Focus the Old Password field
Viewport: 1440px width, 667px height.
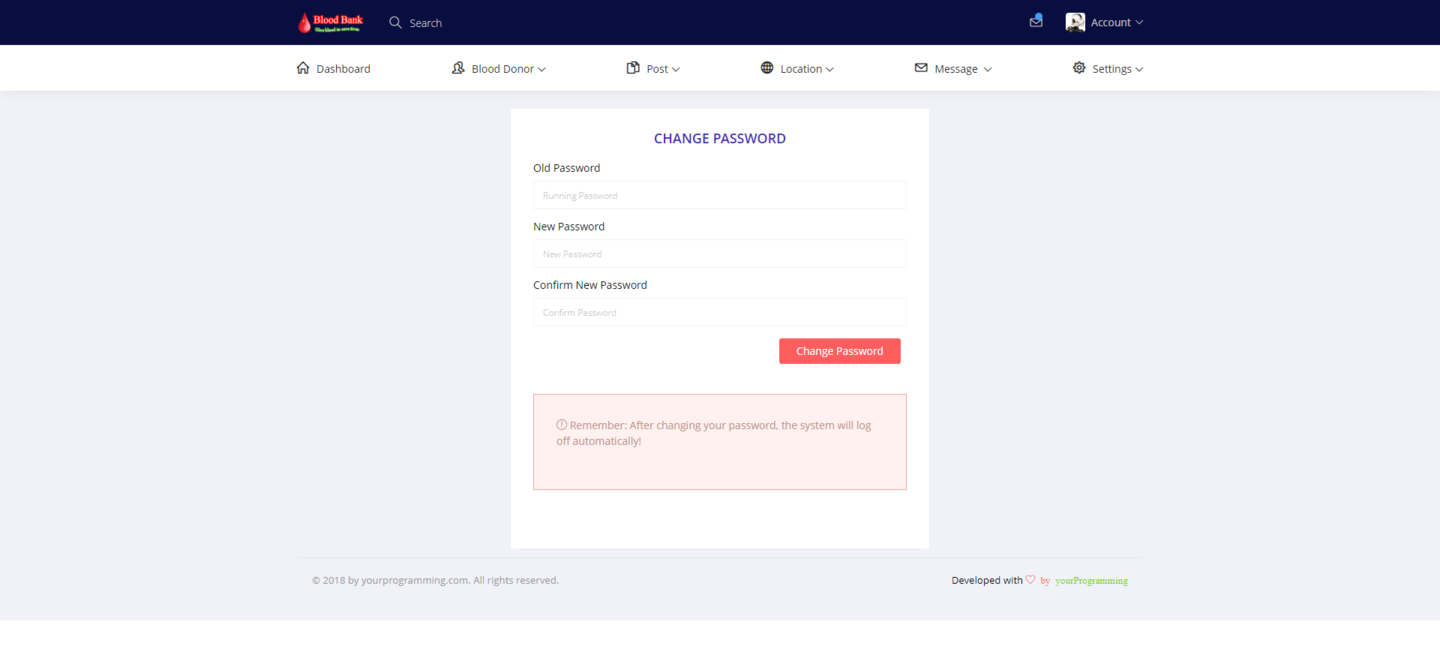(x=719, y=195)
